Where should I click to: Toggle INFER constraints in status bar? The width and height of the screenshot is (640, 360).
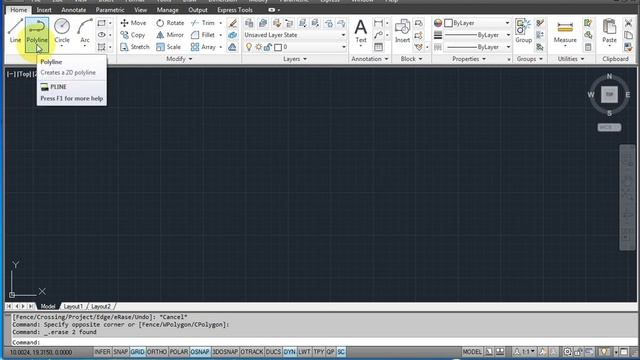102,352
